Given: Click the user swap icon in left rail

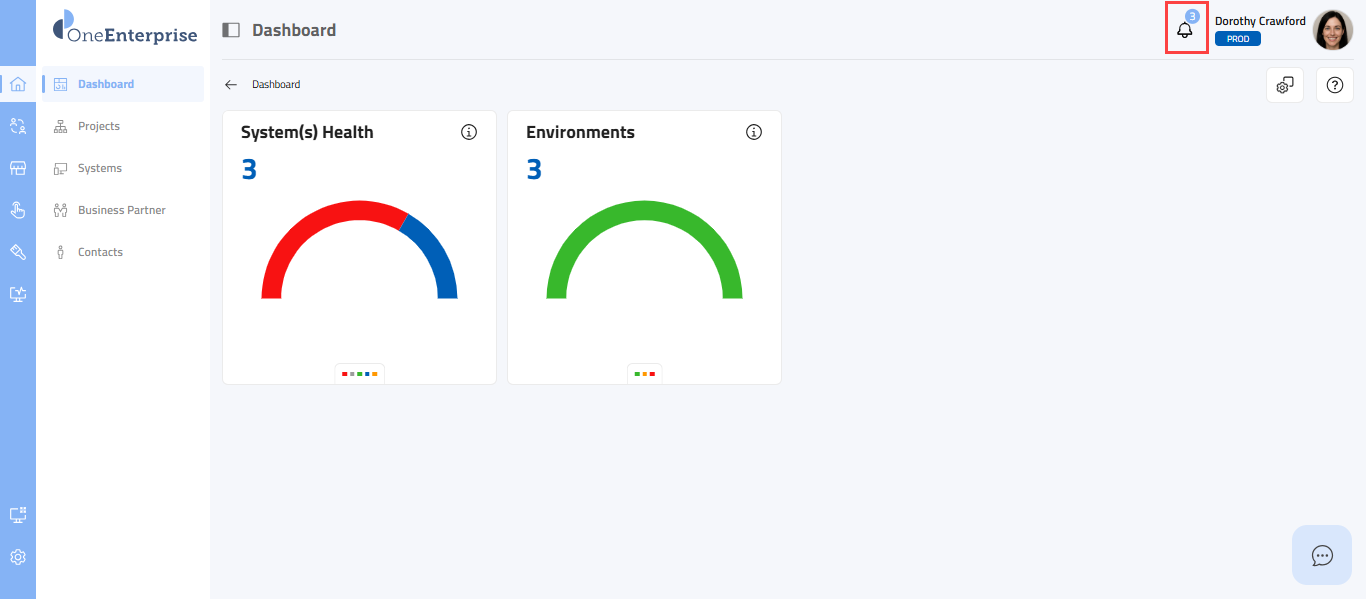Looking at the screenshot, I should [18, 126].
